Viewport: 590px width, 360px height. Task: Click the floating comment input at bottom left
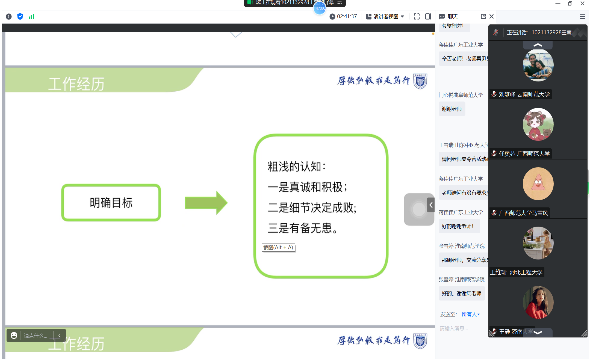tap(36, 335)
